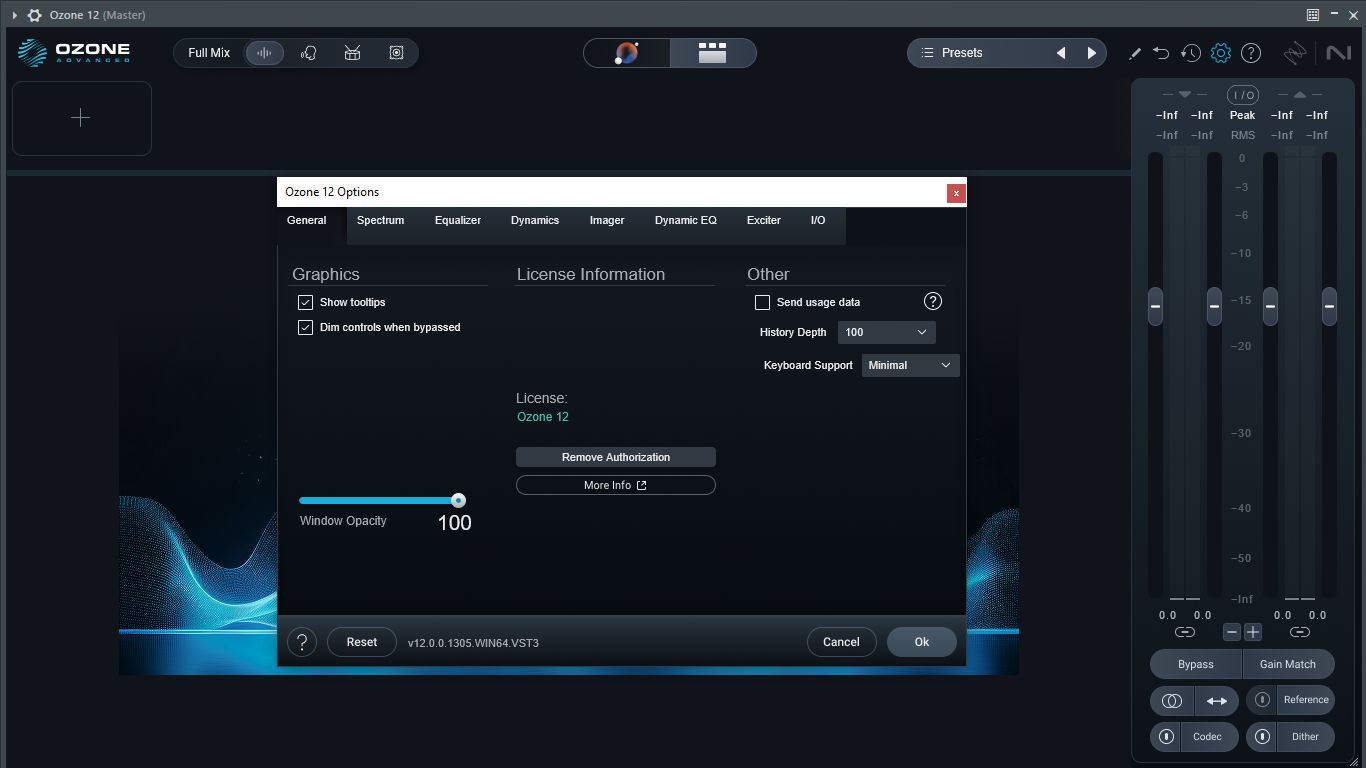
Task: Click the swap channels double-arrow icon
Action: tap(1217, 701)
